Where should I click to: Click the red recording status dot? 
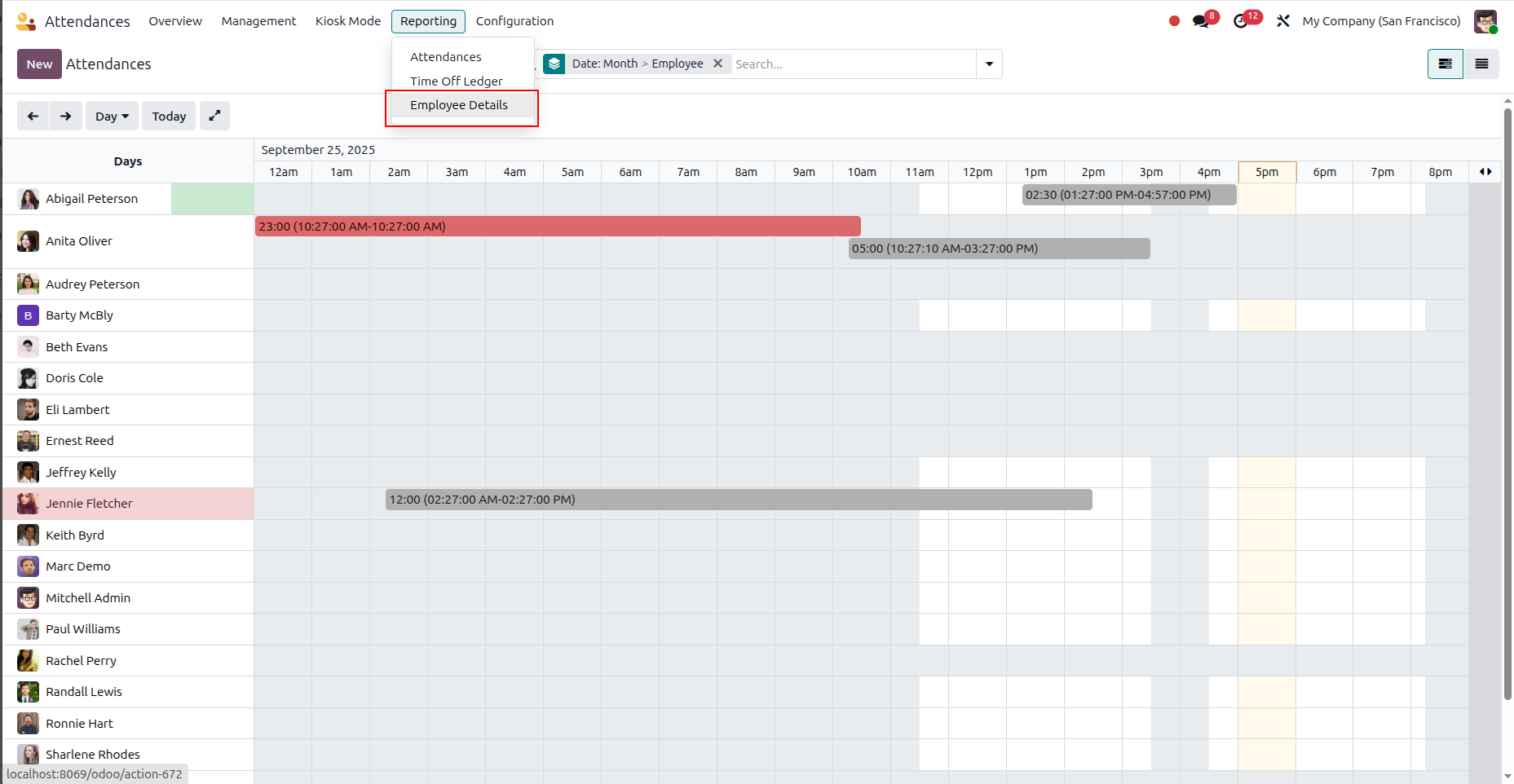1174,21
